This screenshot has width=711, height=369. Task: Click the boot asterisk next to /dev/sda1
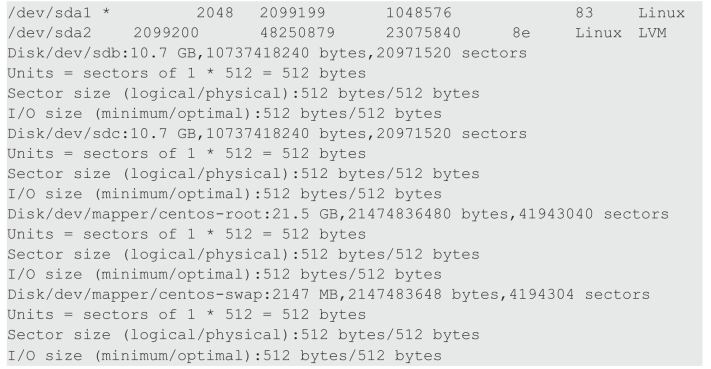[106, 12]
